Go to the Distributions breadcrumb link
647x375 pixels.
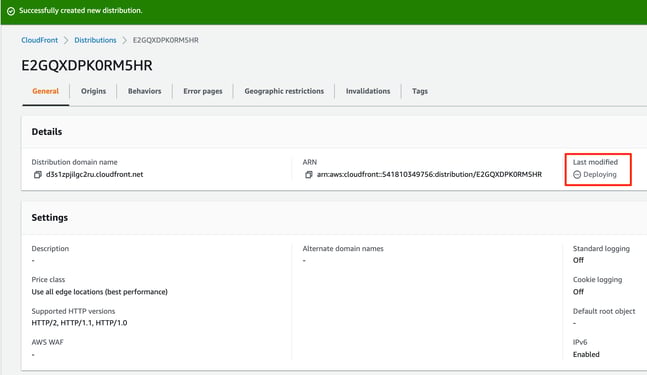[95, 40]
